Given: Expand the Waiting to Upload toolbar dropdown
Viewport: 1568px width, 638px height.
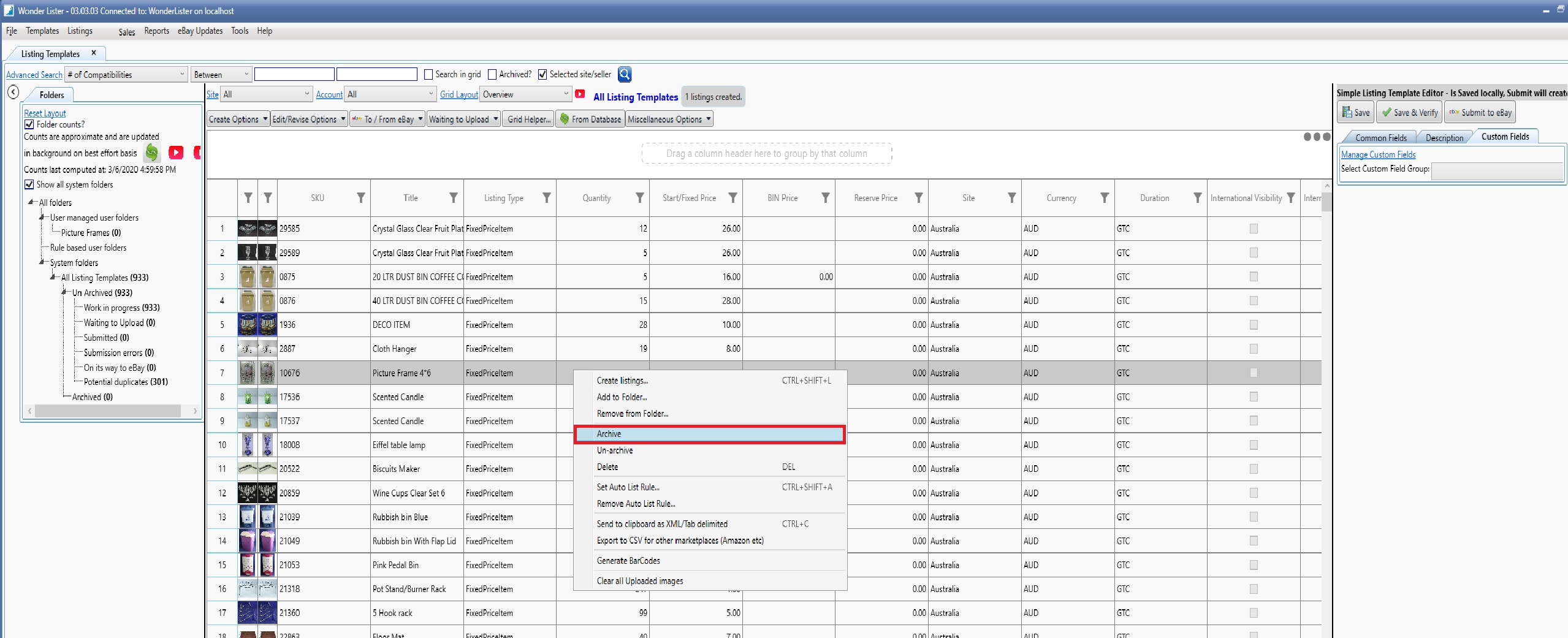Looking at the screenshot, I should tap(463, 119).
